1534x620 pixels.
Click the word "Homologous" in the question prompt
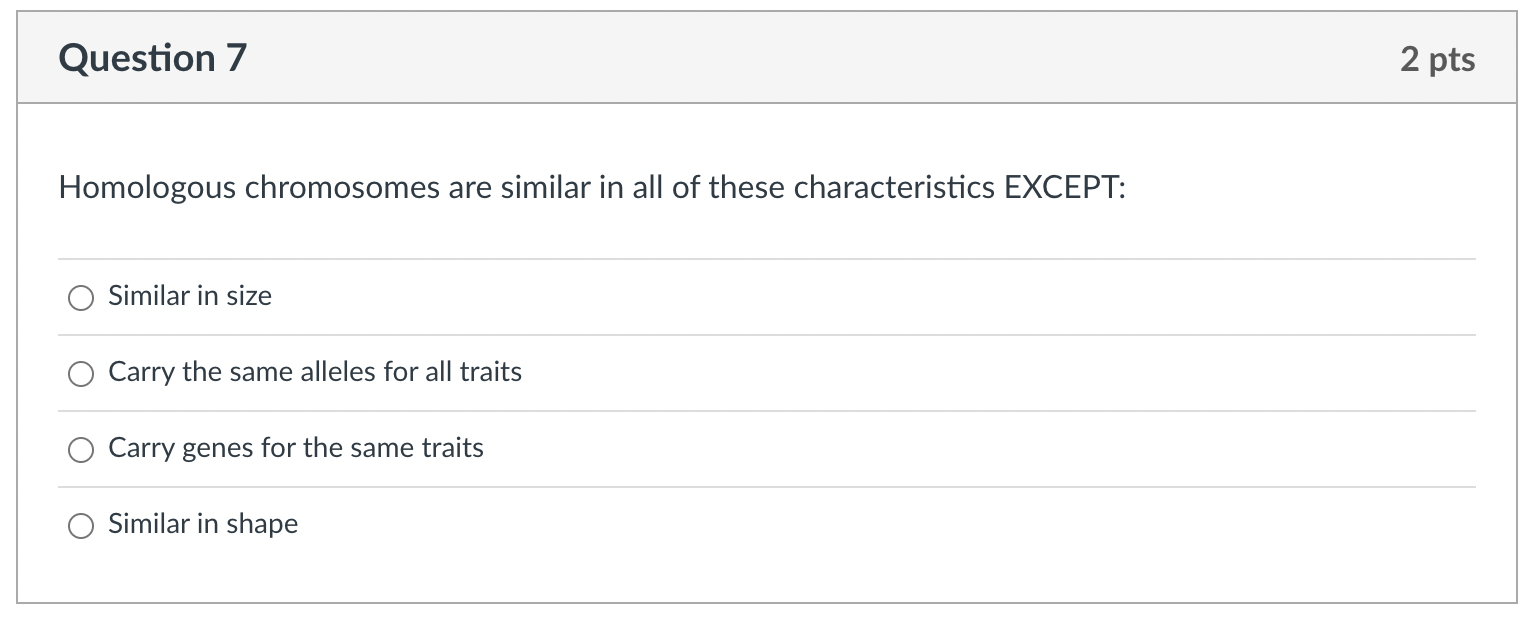click(148, 188)
